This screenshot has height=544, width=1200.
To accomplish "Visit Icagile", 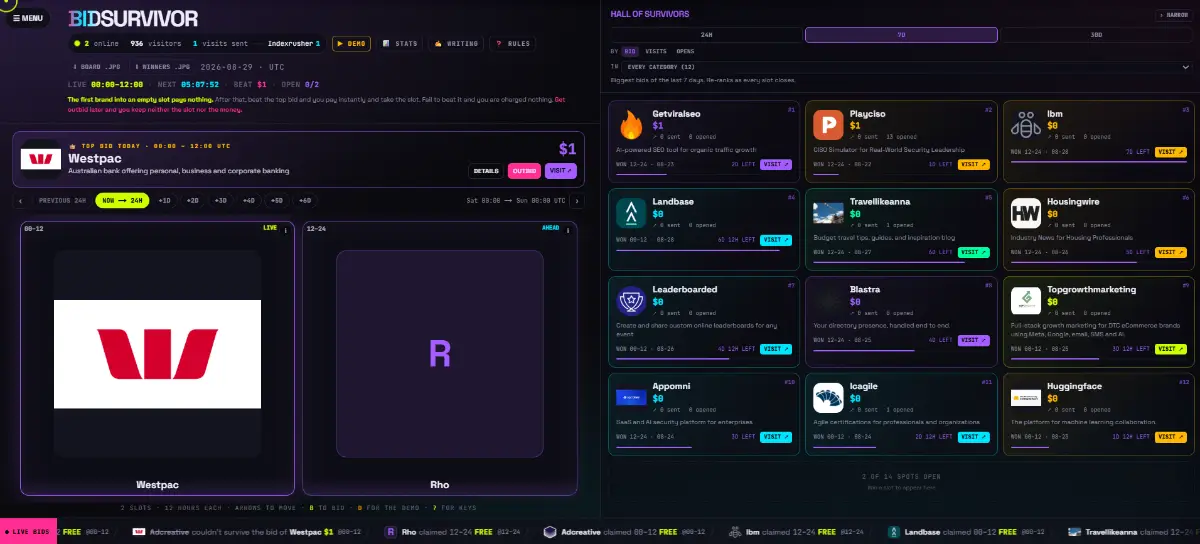I will [973, 437].
